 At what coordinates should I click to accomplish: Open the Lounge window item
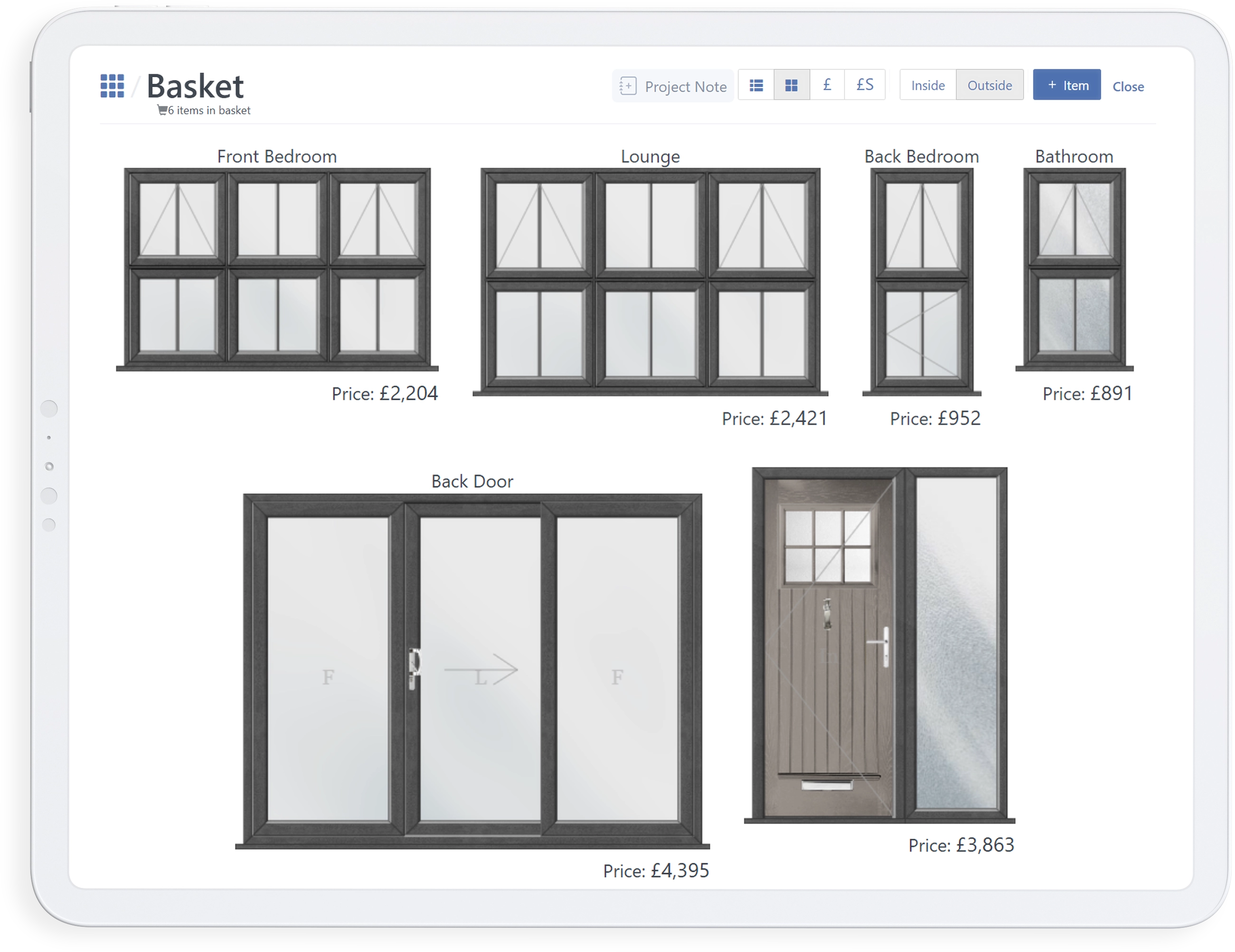pos(650,282)
